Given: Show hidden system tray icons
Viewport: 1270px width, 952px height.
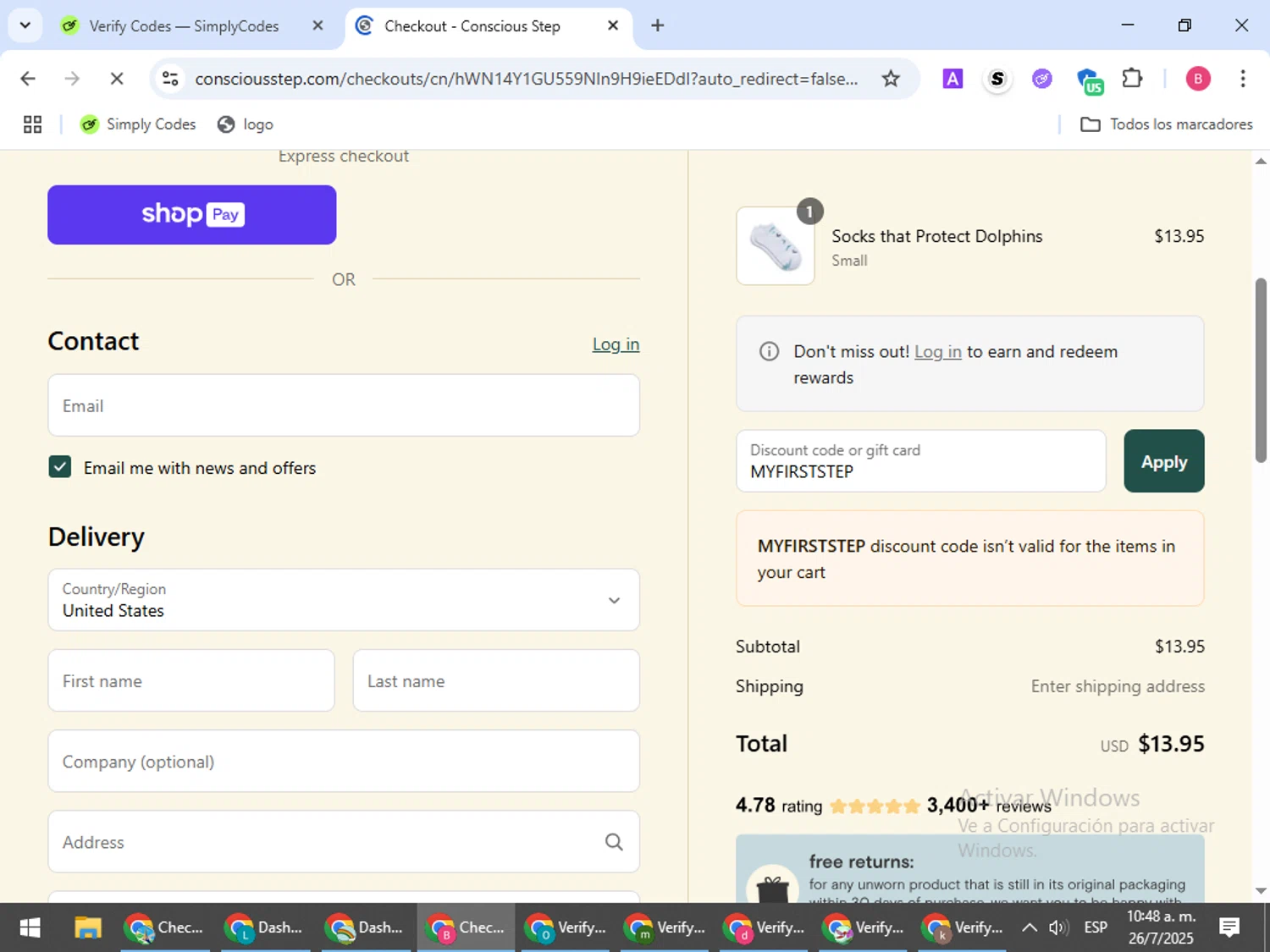Looking at the screenshot, I should (x=1029, y=928).
